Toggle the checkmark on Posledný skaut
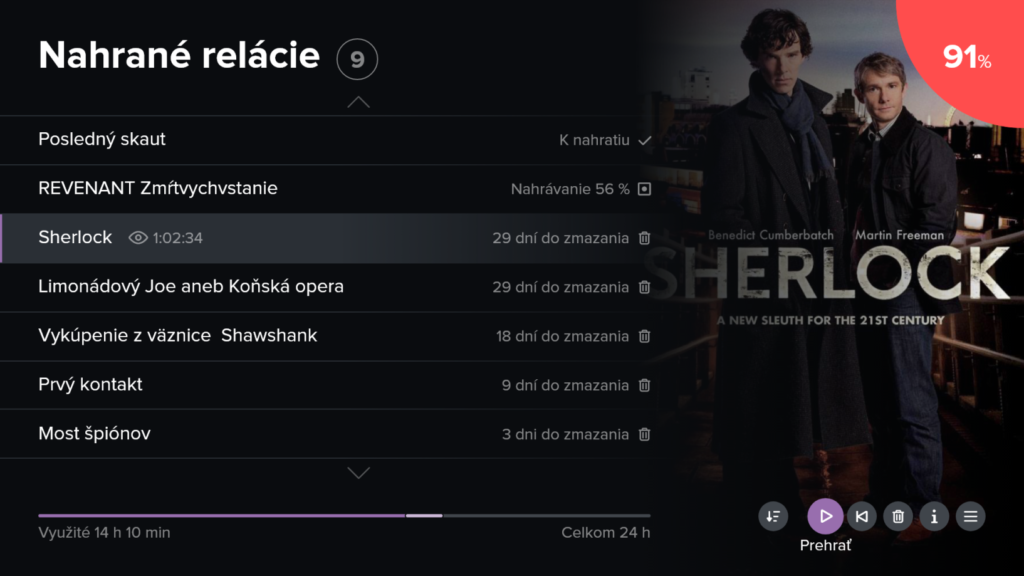 click(x=644, y=140)
